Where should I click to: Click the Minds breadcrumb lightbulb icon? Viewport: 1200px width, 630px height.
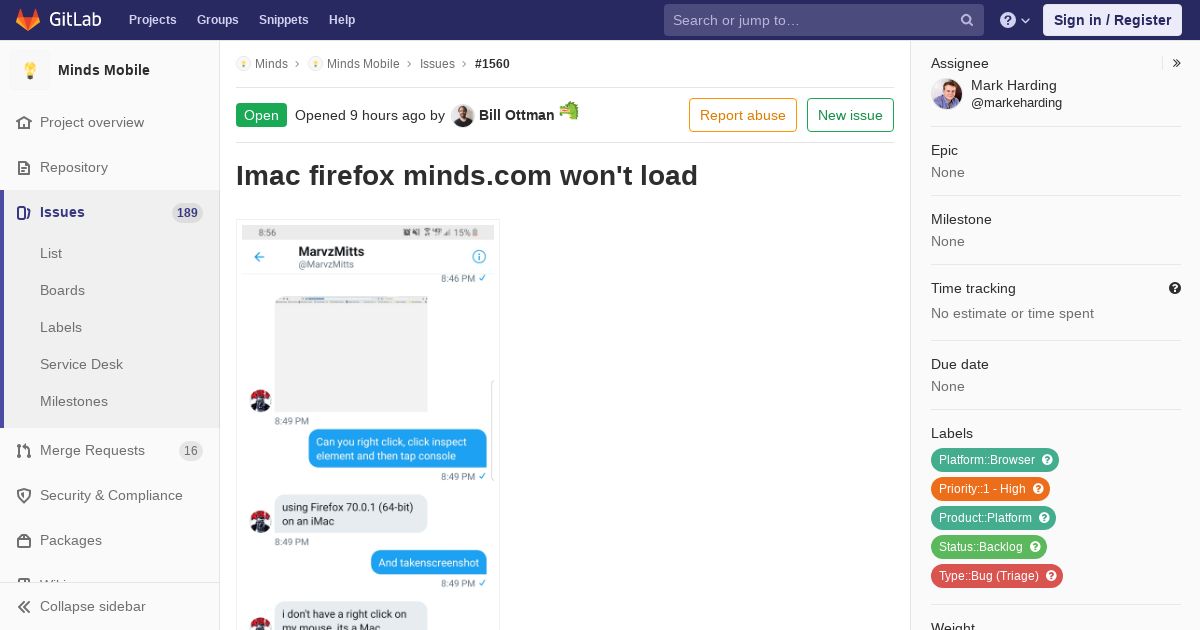coord(243,63)
